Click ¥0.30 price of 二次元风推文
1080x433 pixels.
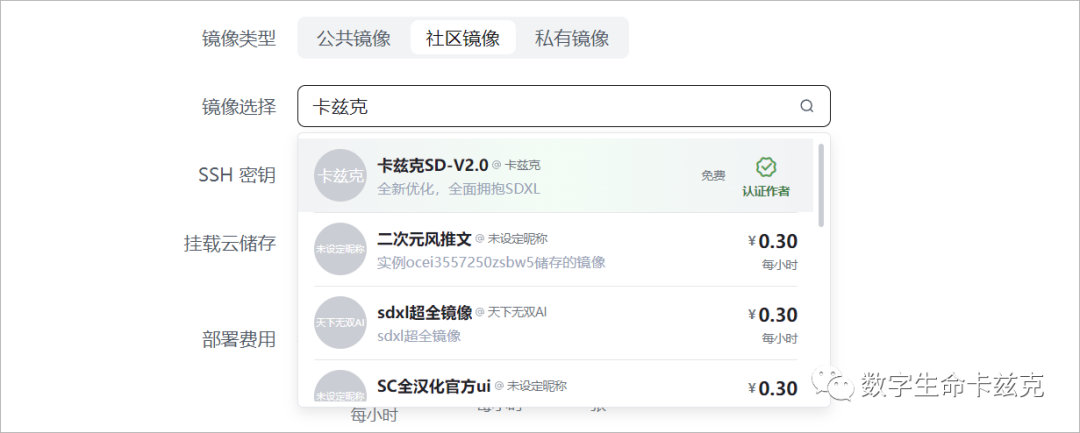pyautogui.click(x=773, y=241)
